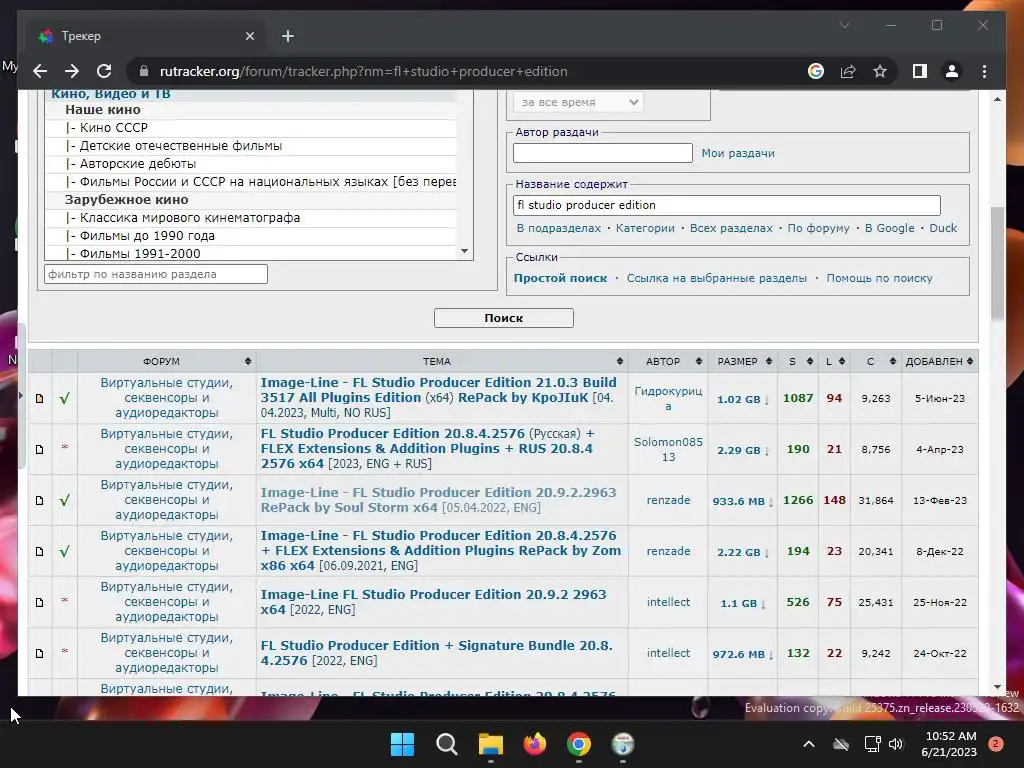Screen dimensions: 1024x768
Task: Open author profile 'intellect' in 1.1 GB row
Action: [x=668, y=602]
